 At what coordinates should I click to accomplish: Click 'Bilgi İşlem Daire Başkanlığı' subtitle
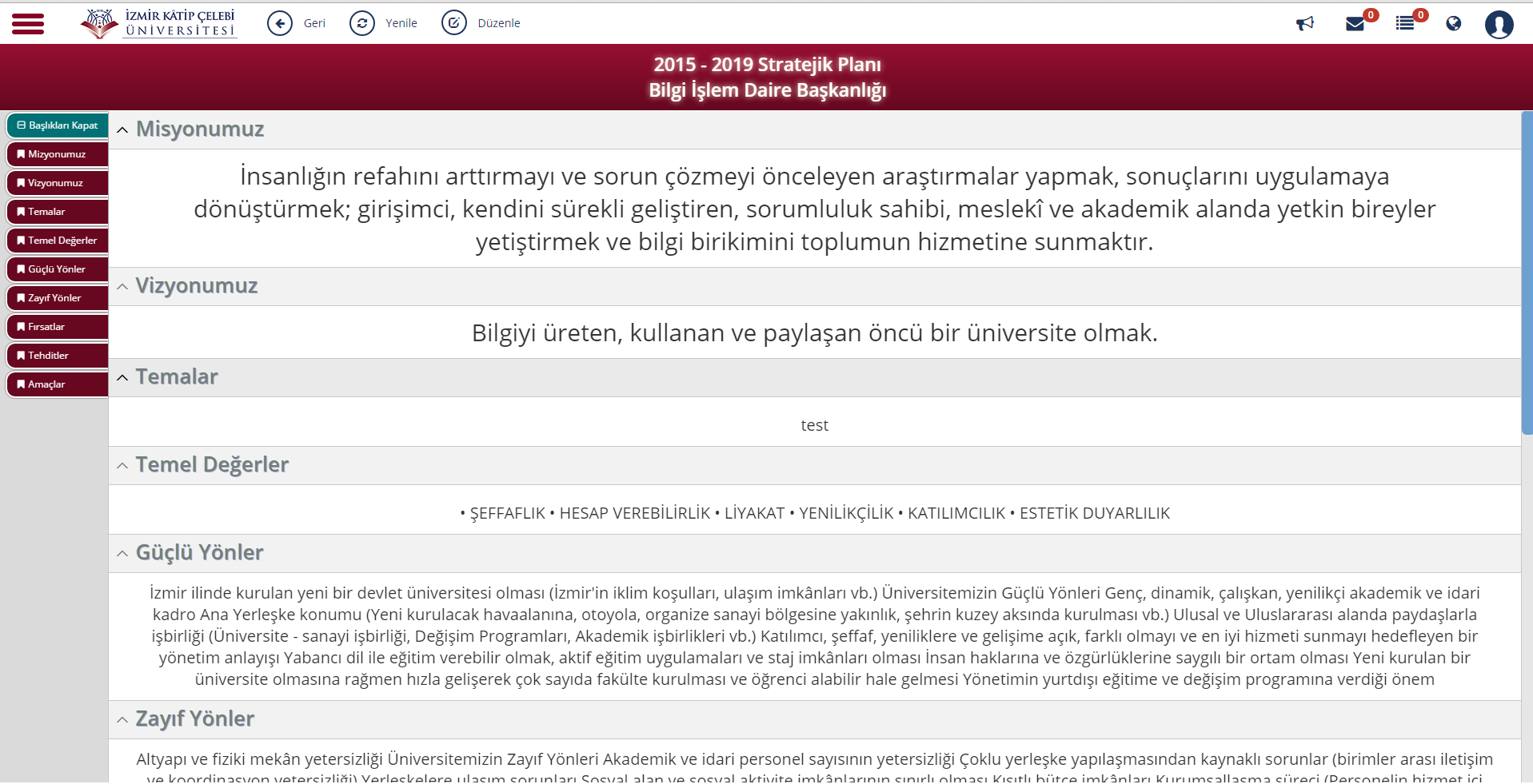tap(767, 90)
